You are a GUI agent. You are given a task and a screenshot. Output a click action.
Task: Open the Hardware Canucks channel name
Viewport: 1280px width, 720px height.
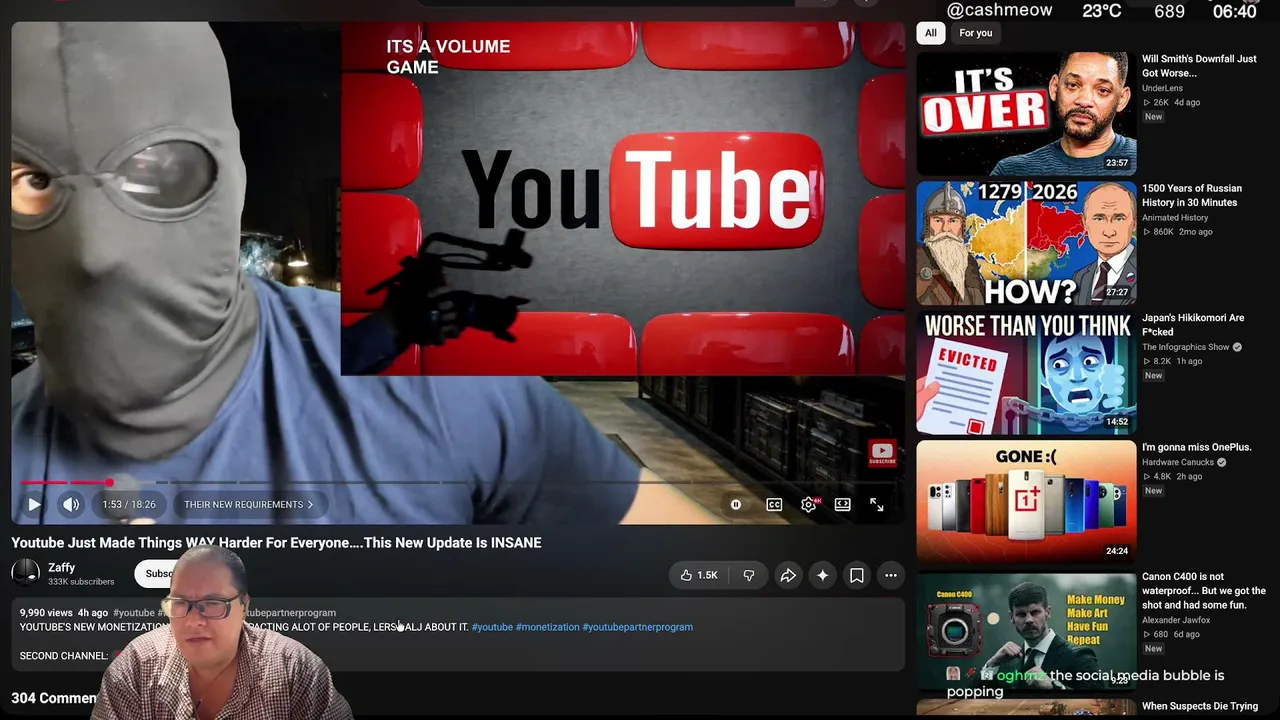(1178, 462)
